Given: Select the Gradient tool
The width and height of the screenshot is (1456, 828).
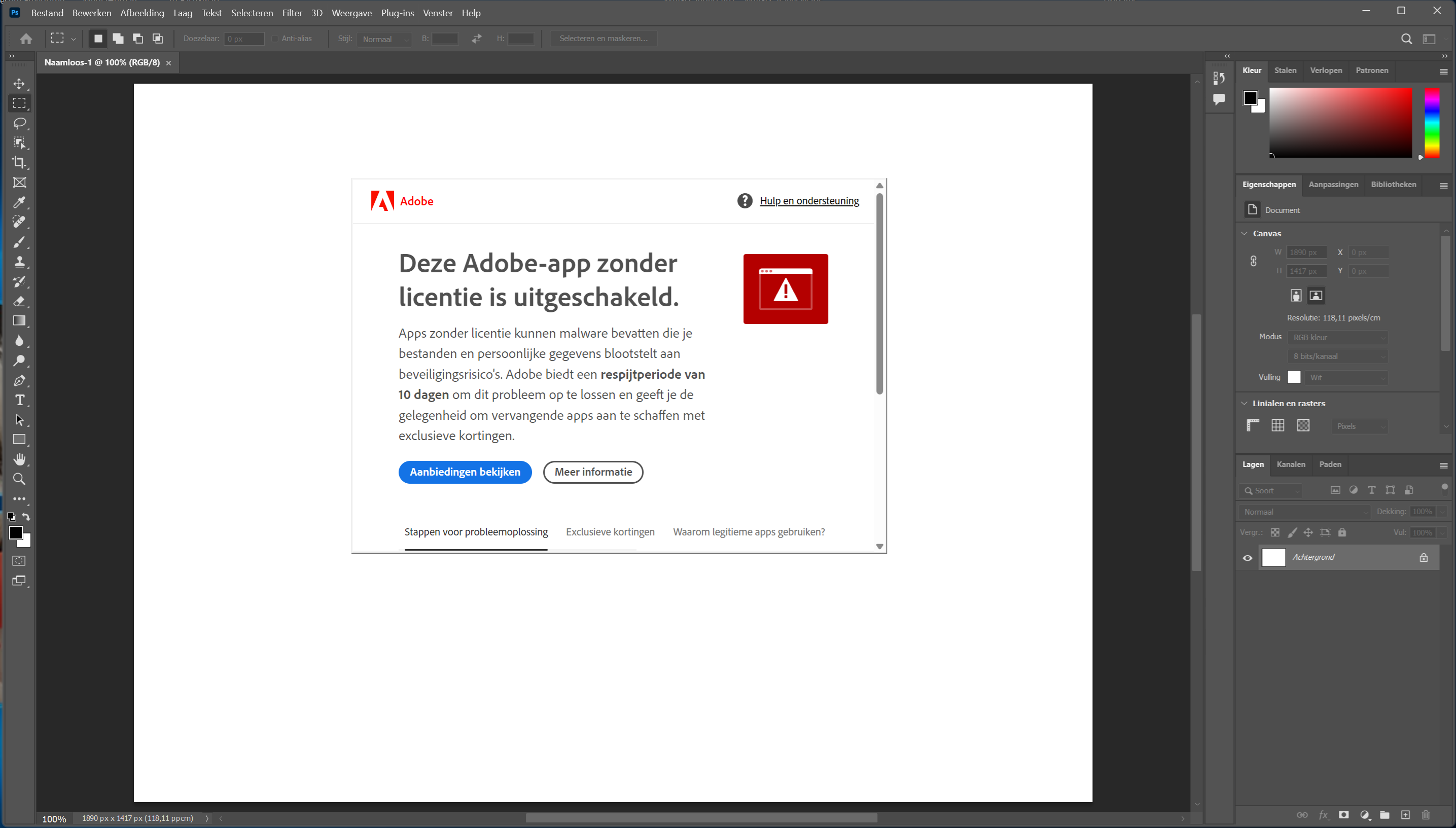Looking at the screenshot, I should (x=19, y=321).
